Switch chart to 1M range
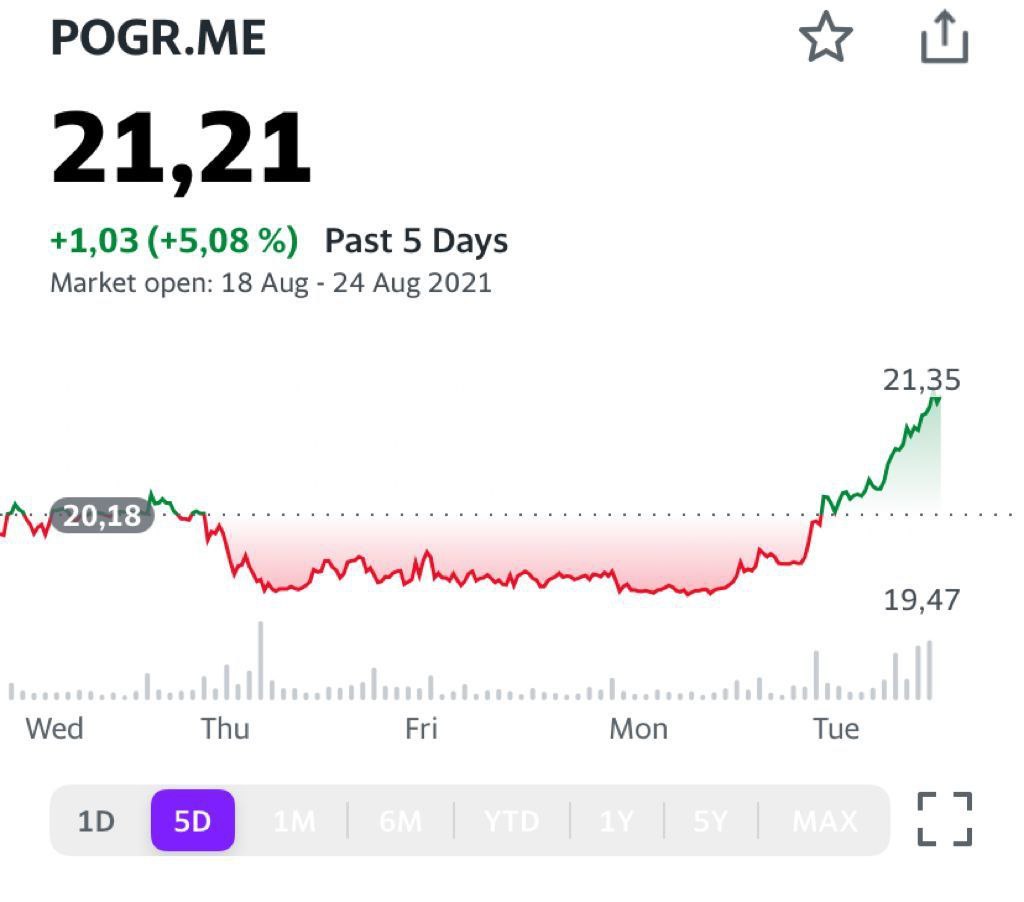Screen dimensions: 1024x902 tap(295, 822)
